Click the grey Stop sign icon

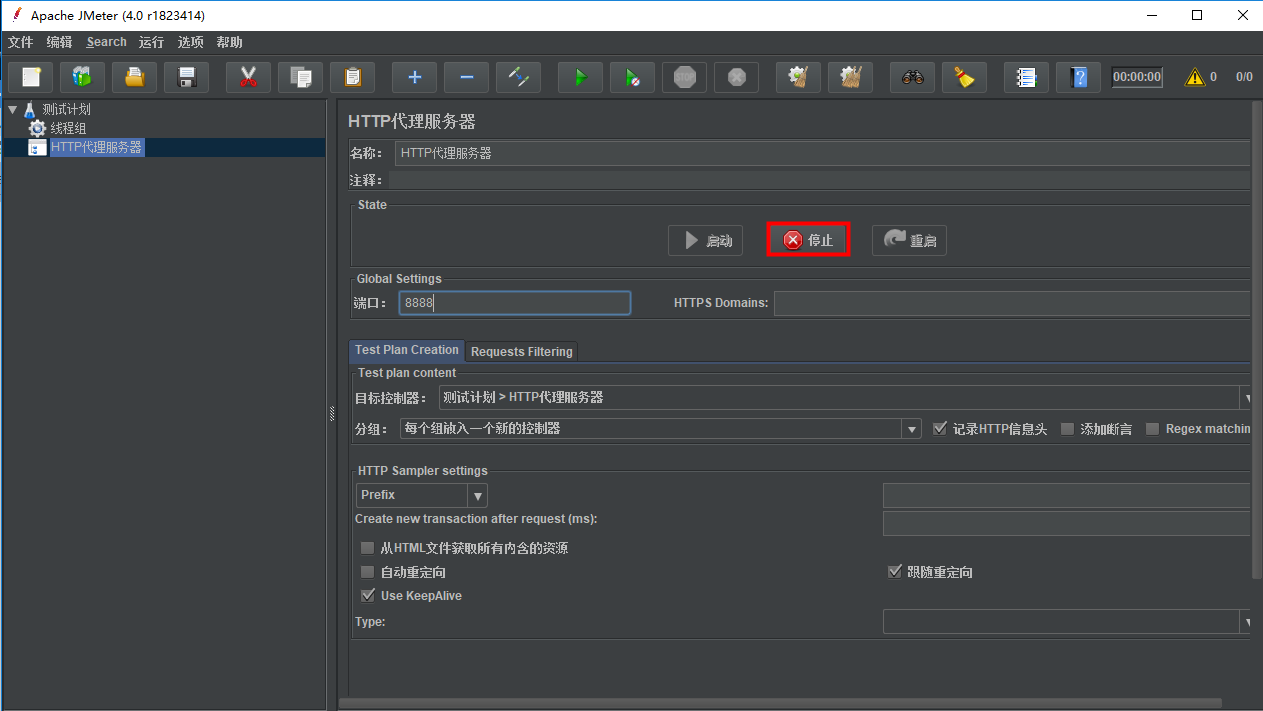(684, 77)
